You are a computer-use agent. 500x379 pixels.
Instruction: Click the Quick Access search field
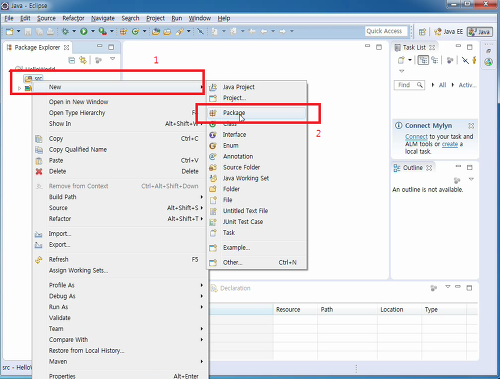(386, 31)
